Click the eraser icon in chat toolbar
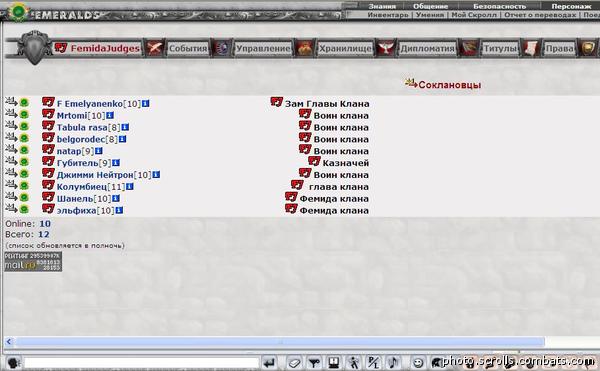 tap(294, 363)
